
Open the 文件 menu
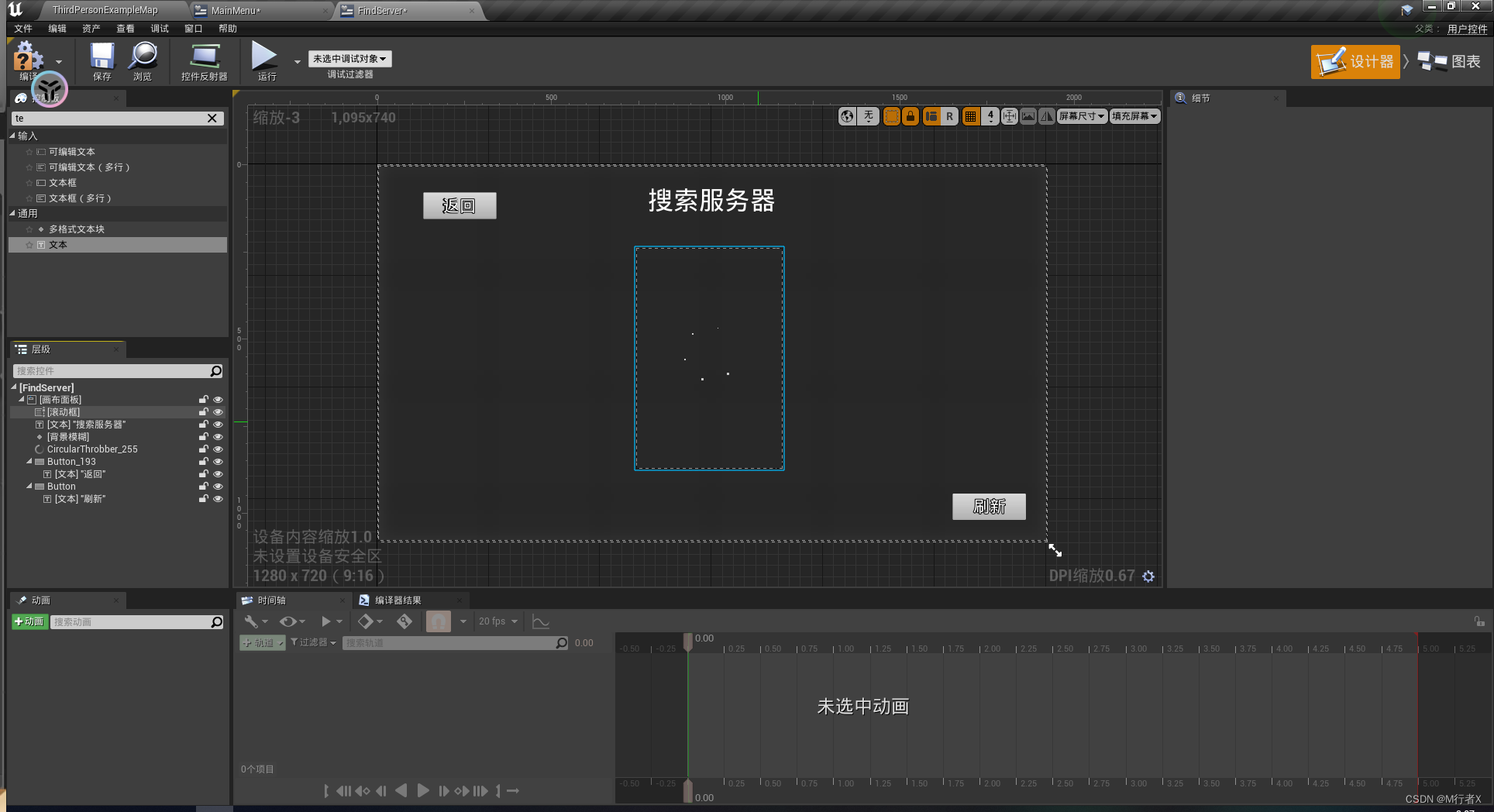(x=23, y=29)
